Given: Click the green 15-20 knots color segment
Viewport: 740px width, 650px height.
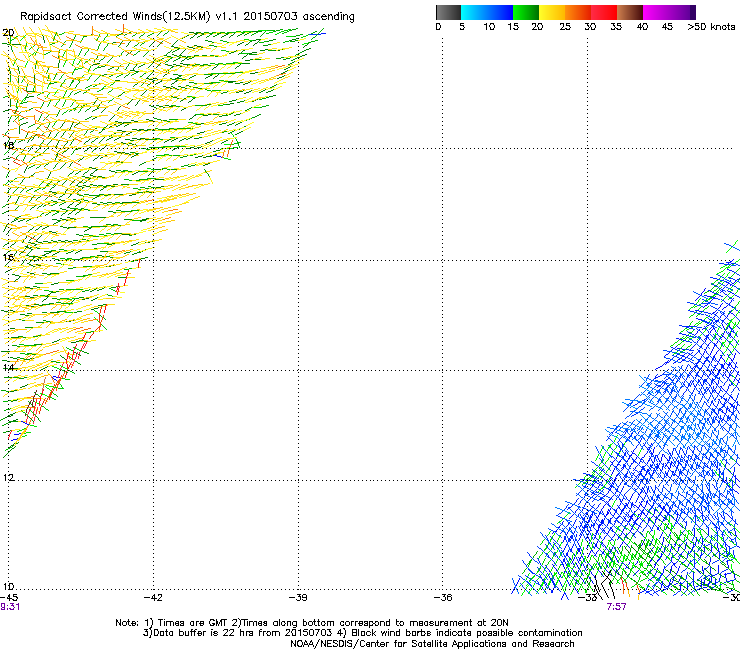Looking at the screenshot, I should click(526, 12).
